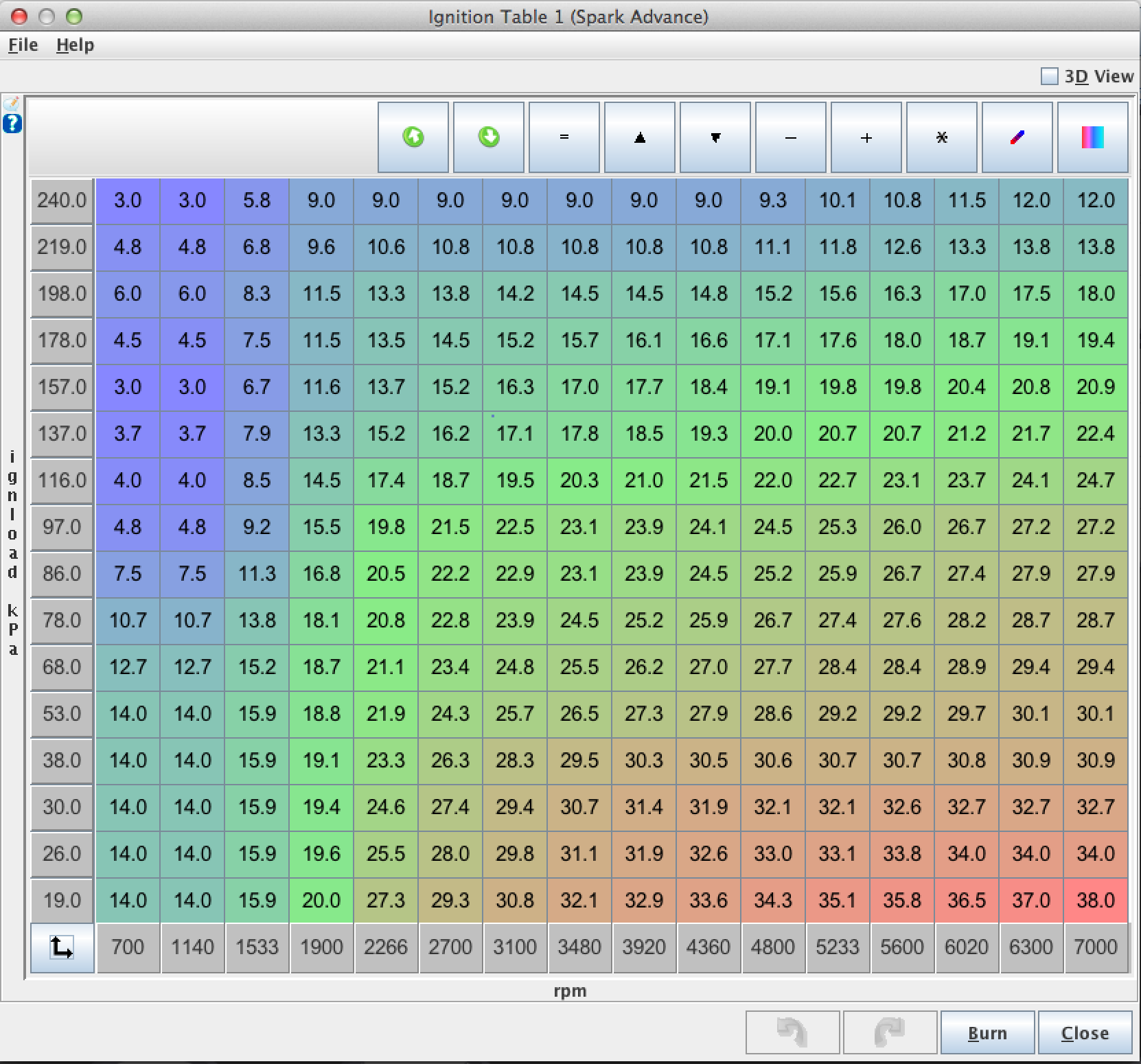Click the green up-arrow toolbar icon
Image resolution: width=1141 pixels, height=1064 pixels.
pos(413,137)
